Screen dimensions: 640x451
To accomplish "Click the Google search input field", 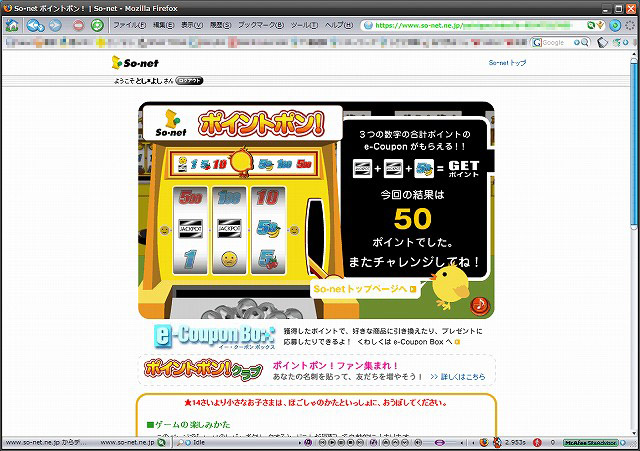I will [x=557, y=42].
